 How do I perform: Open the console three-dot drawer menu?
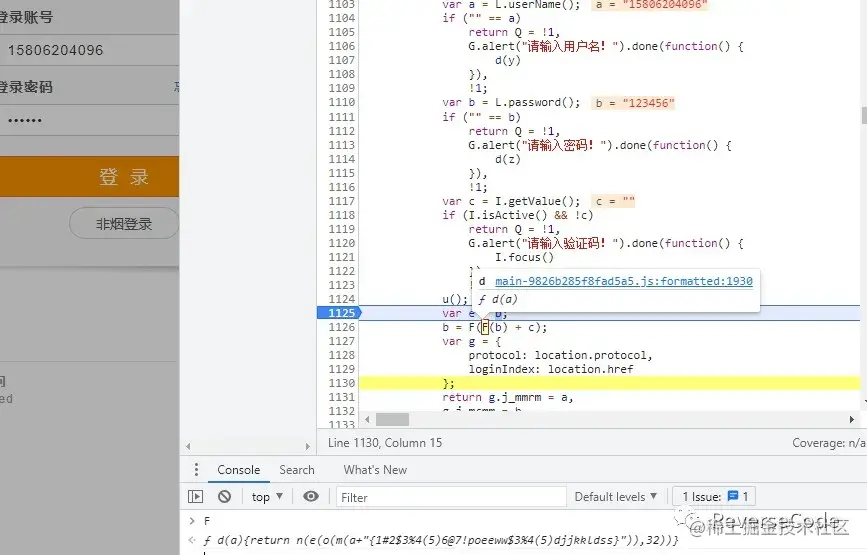click(x=196, y=470)
